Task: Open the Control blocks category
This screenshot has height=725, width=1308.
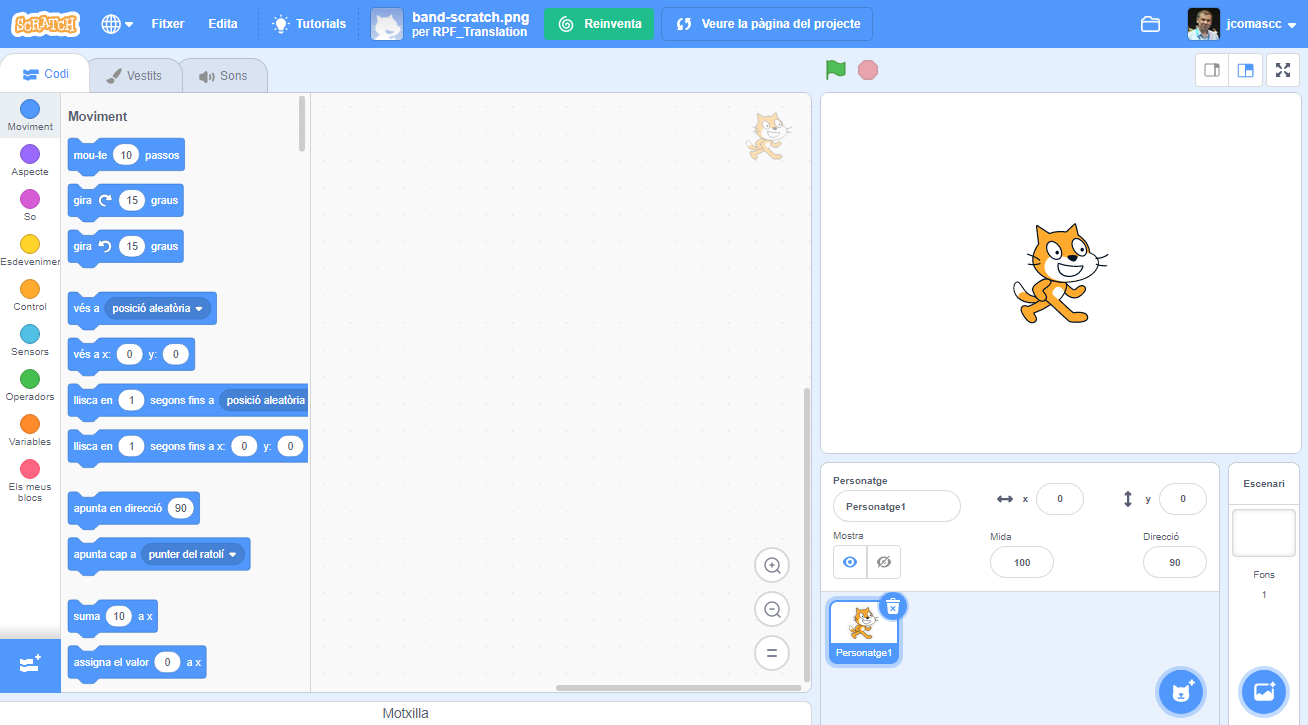Action: point(29,296)
